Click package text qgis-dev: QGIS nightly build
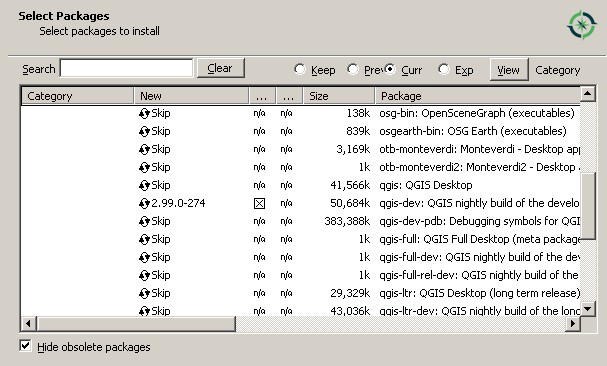 (479, 203)
